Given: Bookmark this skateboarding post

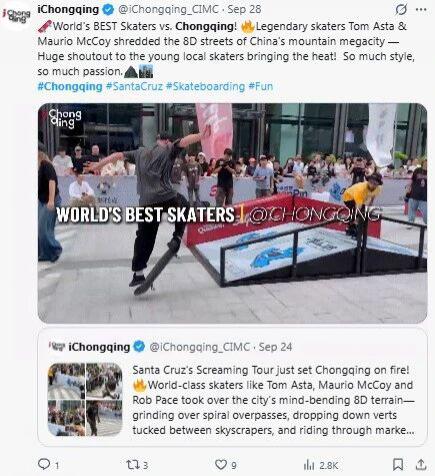Looking at the screenshot, I should [x=398, y=464].
